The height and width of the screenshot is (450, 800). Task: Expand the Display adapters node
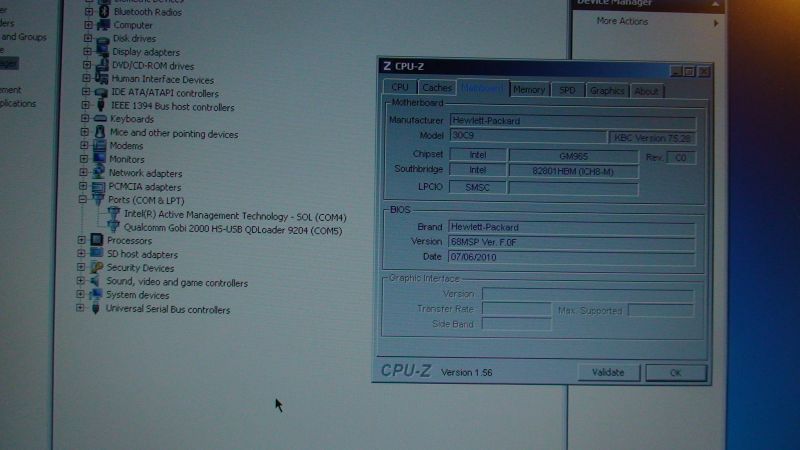tap(87, 52)
